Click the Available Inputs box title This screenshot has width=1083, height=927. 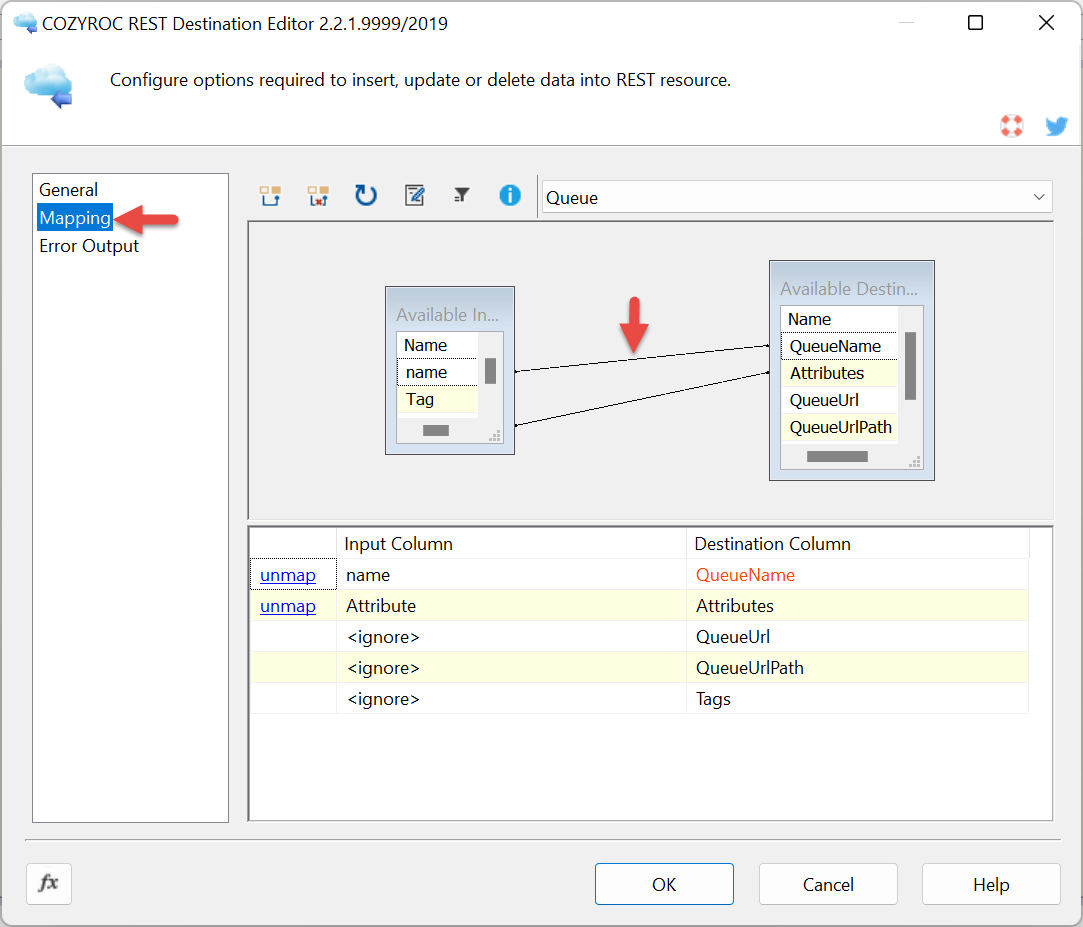447,314
